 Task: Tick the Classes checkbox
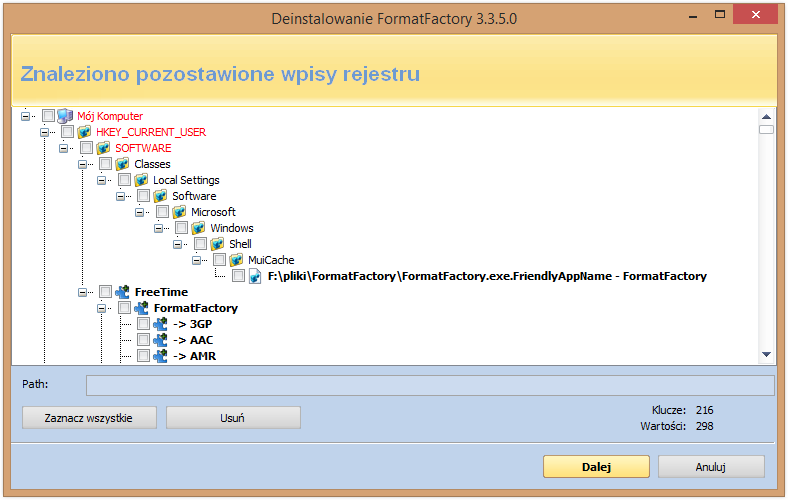(x=106, y=164)
